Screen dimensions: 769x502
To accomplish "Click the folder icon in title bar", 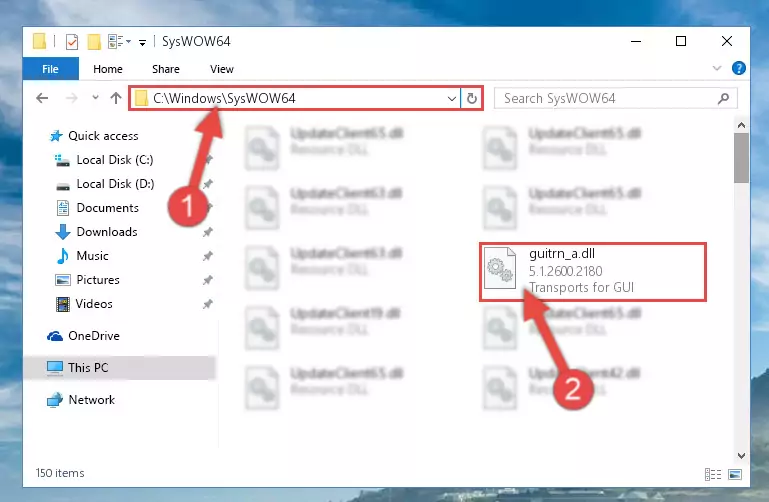I will (39, 41).
